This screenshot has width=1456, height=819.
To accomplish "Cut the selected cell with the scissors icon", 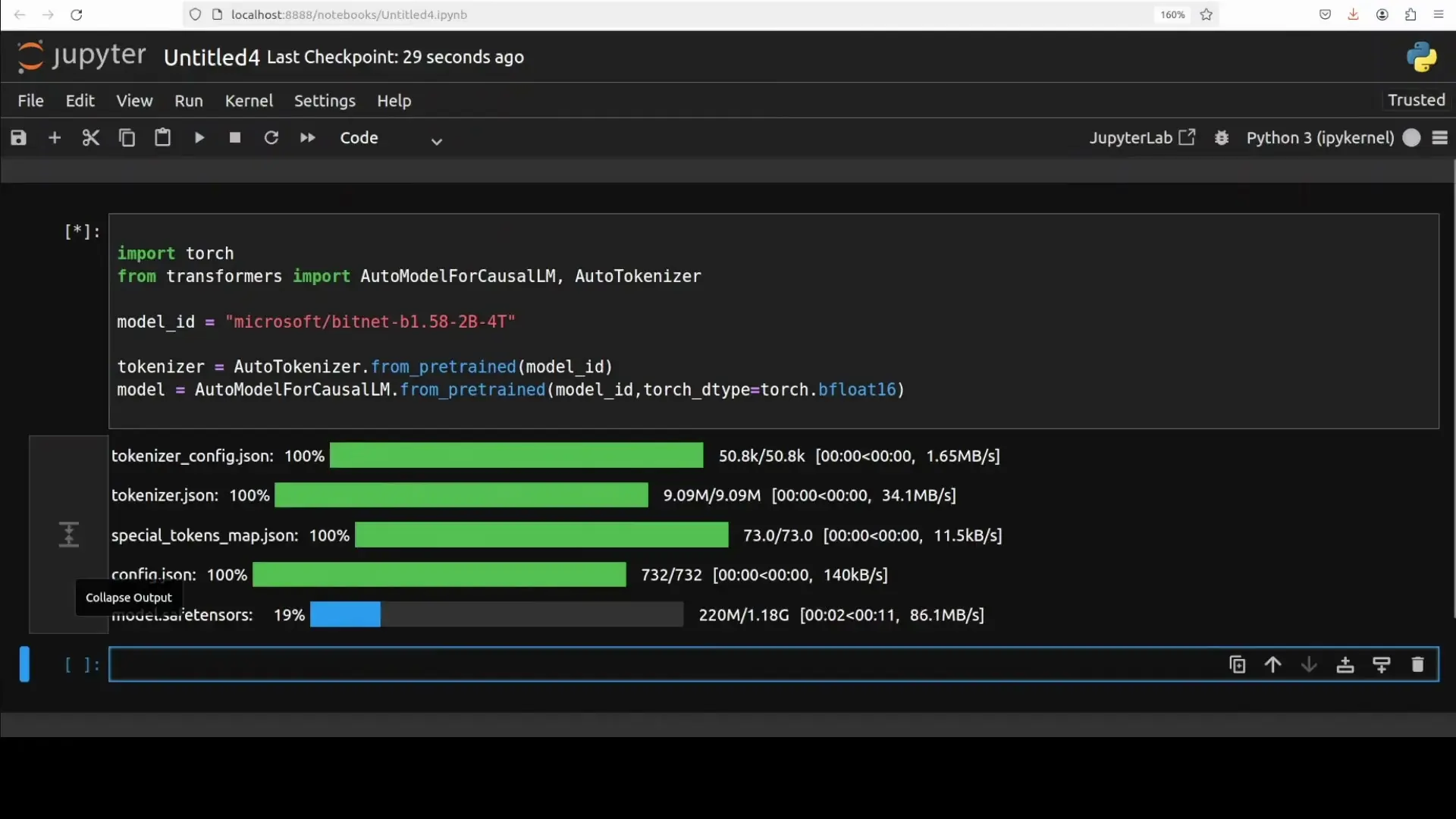I will click(x=91, y=138).
